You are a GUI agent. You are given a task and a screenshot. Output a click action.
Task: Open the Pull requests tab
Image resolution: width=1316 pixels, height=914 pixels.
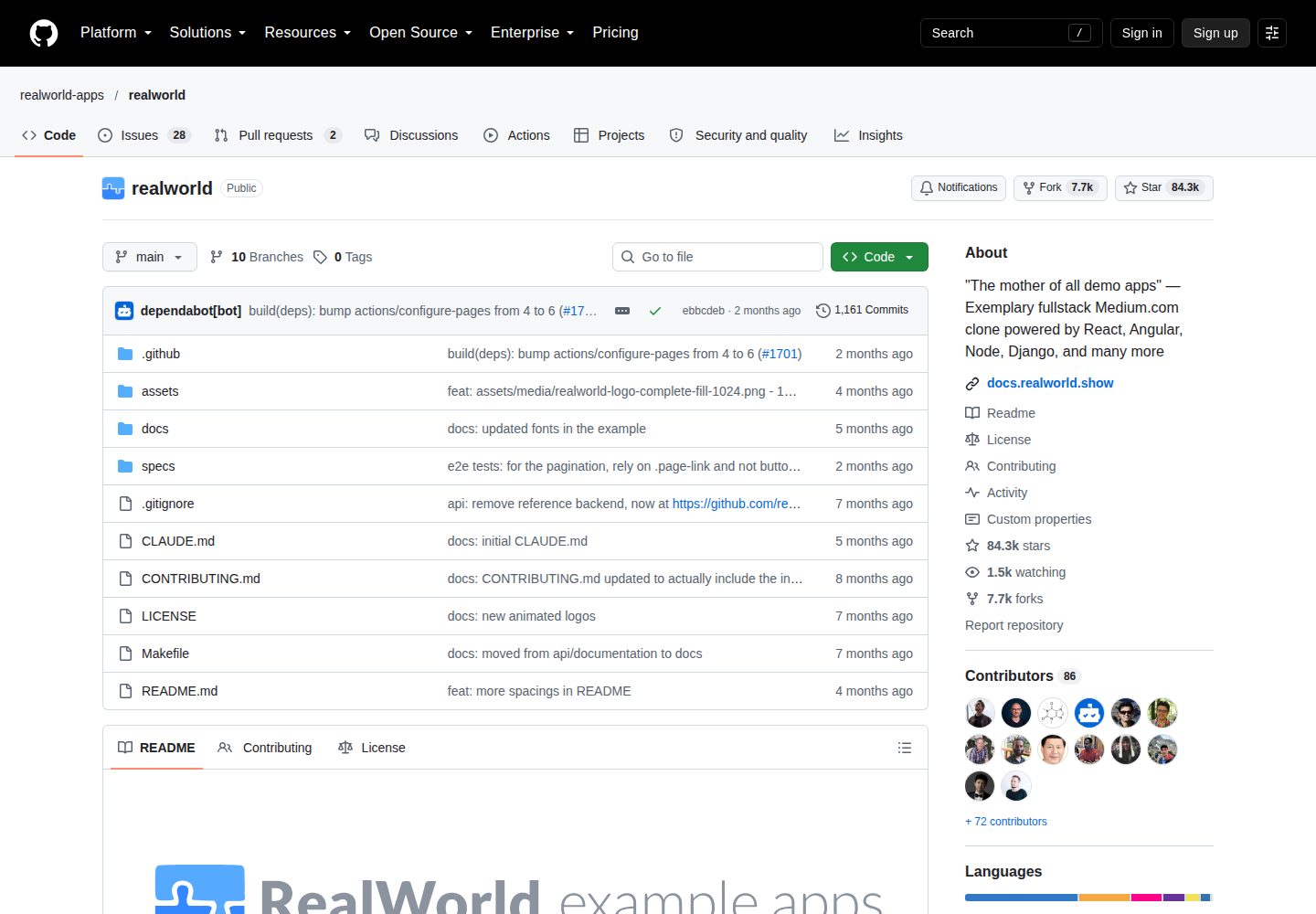pyautogui.click(x=278, y=135)
